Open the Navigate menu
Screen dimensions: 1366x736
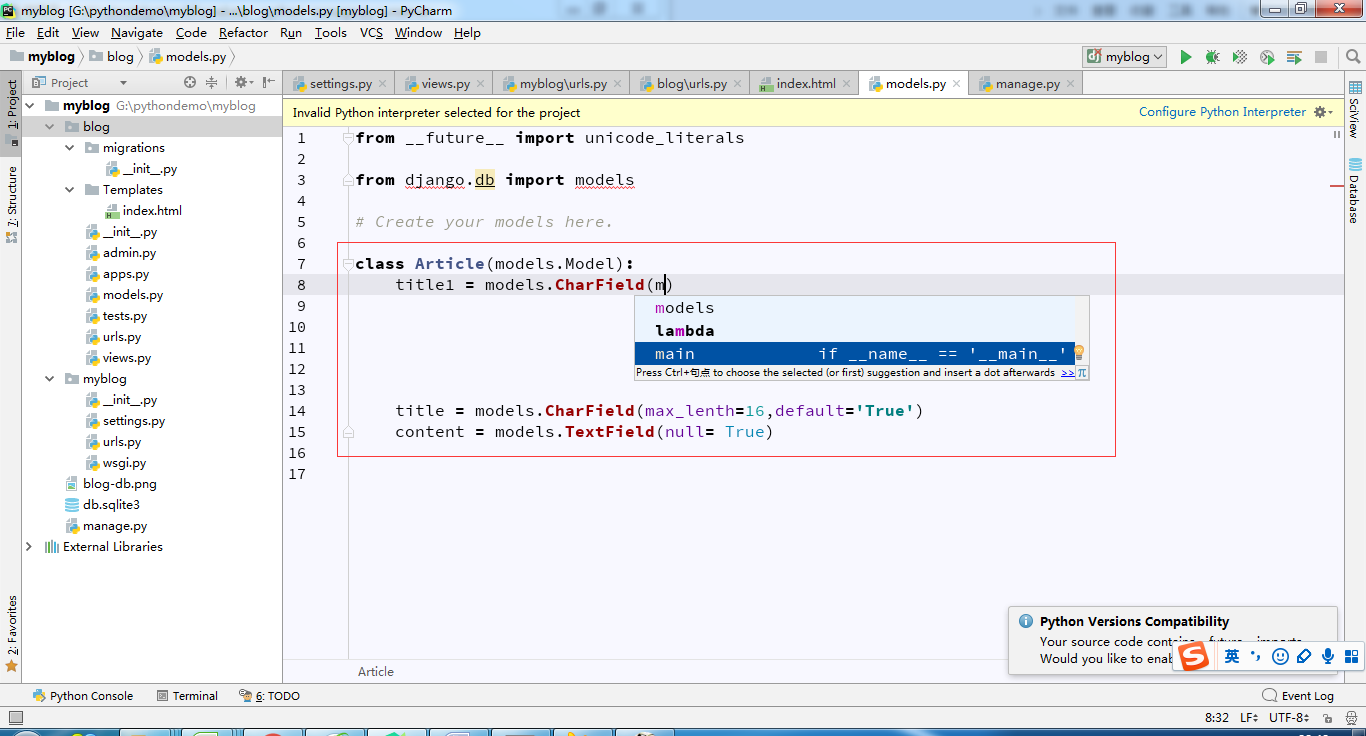(x=137, y=33)
